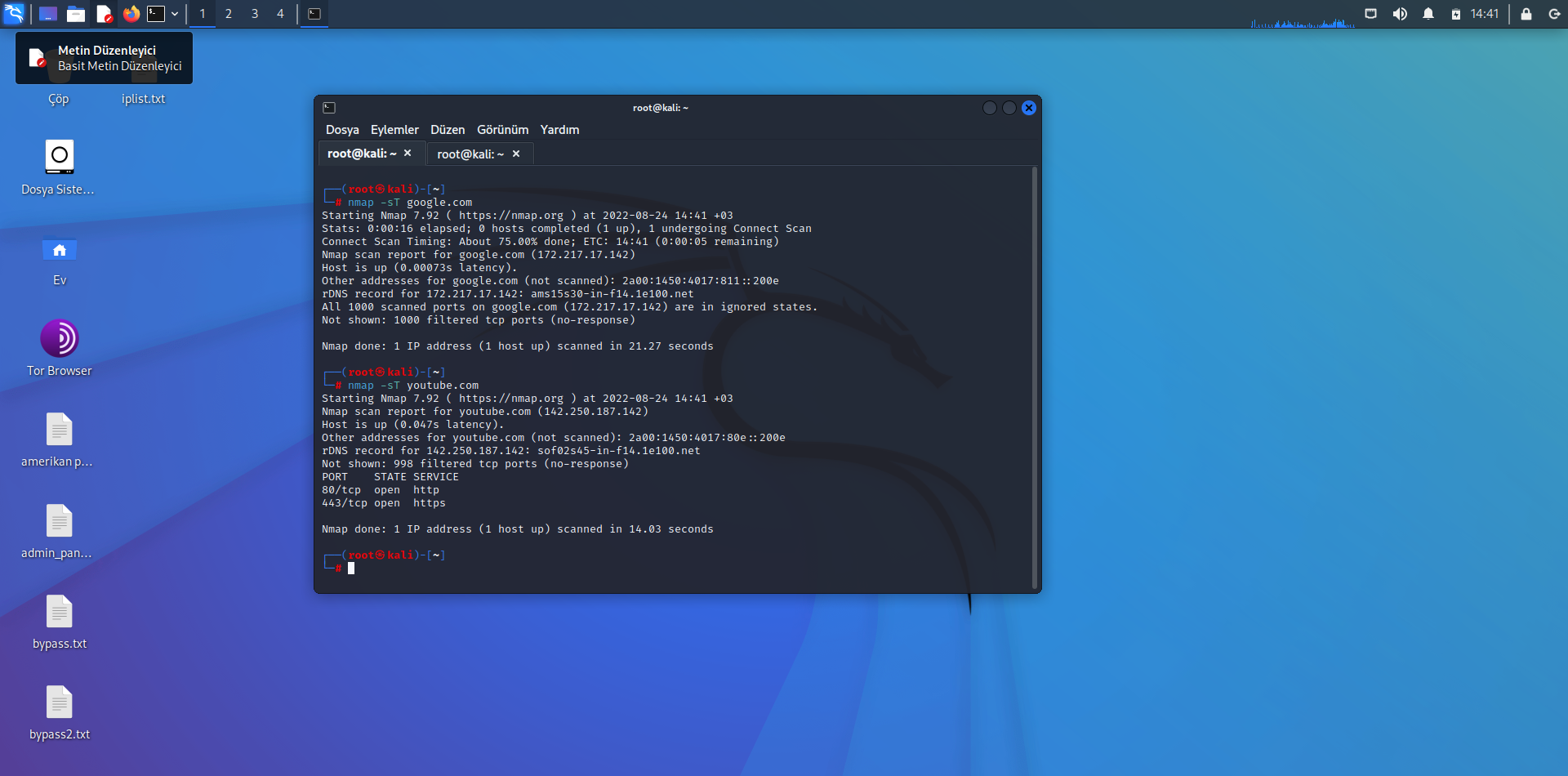Click the iplist.txt label on desktop
Viewport: 1568px width, 776px height.
143,99
